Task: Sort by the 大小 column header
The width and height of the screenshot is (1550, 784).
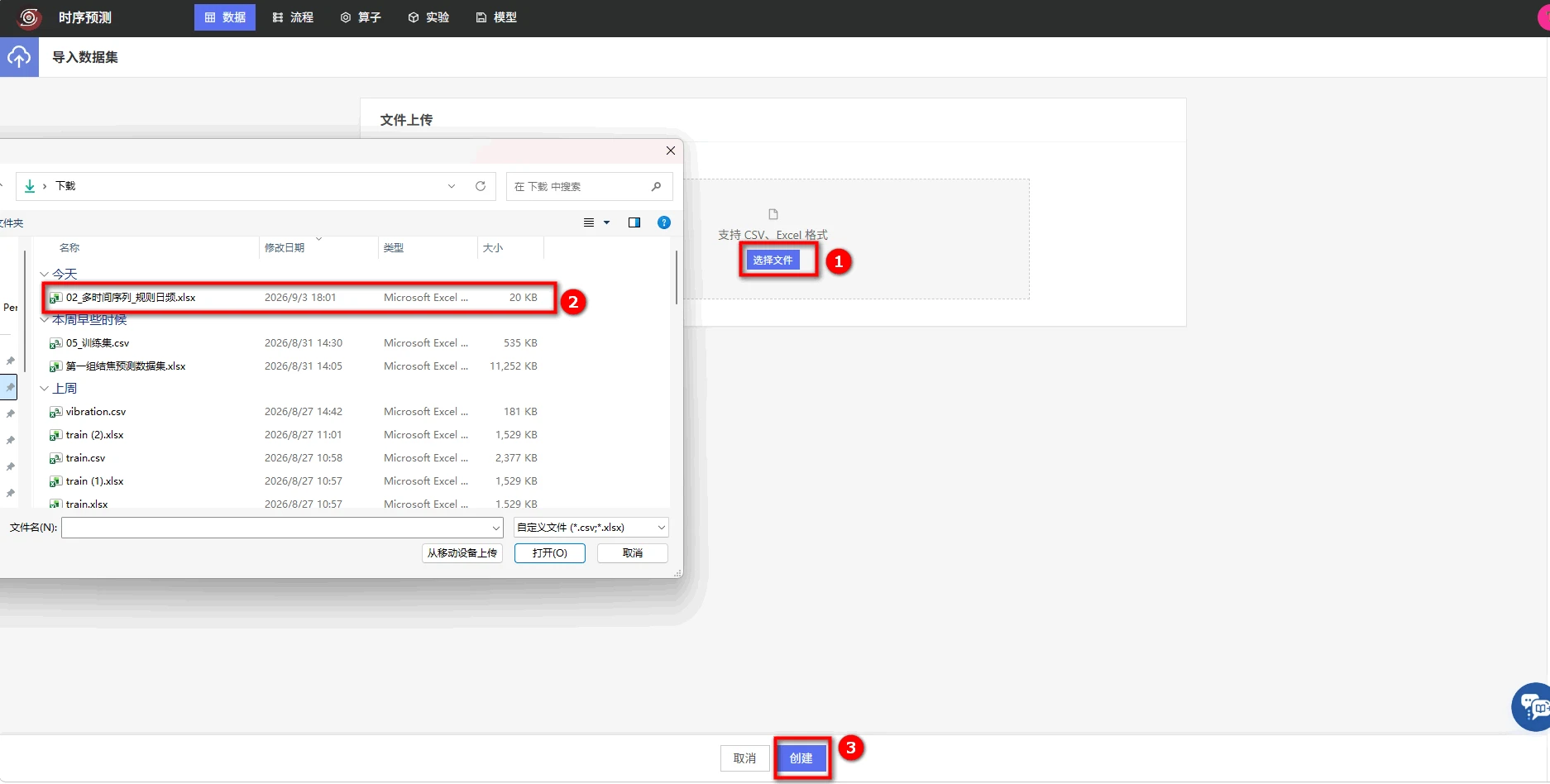Action: (x=493, y=247)
